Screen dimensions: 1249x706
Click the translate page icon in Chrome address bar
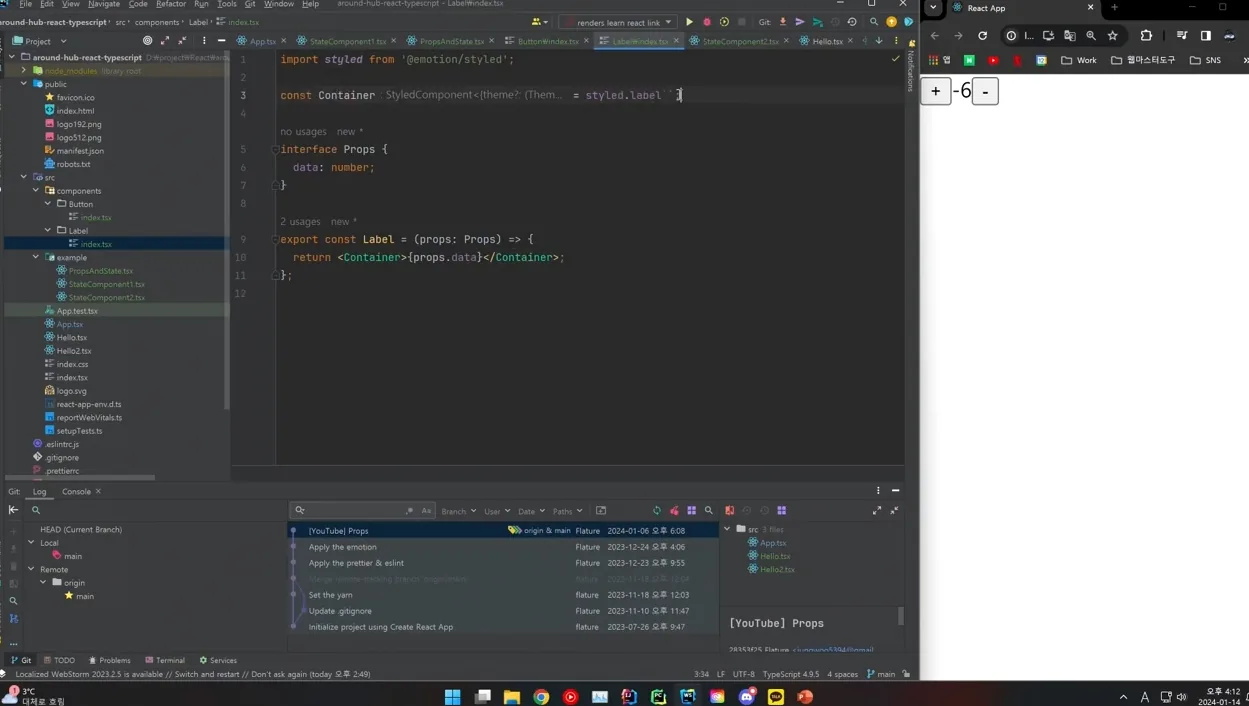tap(1070, 35)
